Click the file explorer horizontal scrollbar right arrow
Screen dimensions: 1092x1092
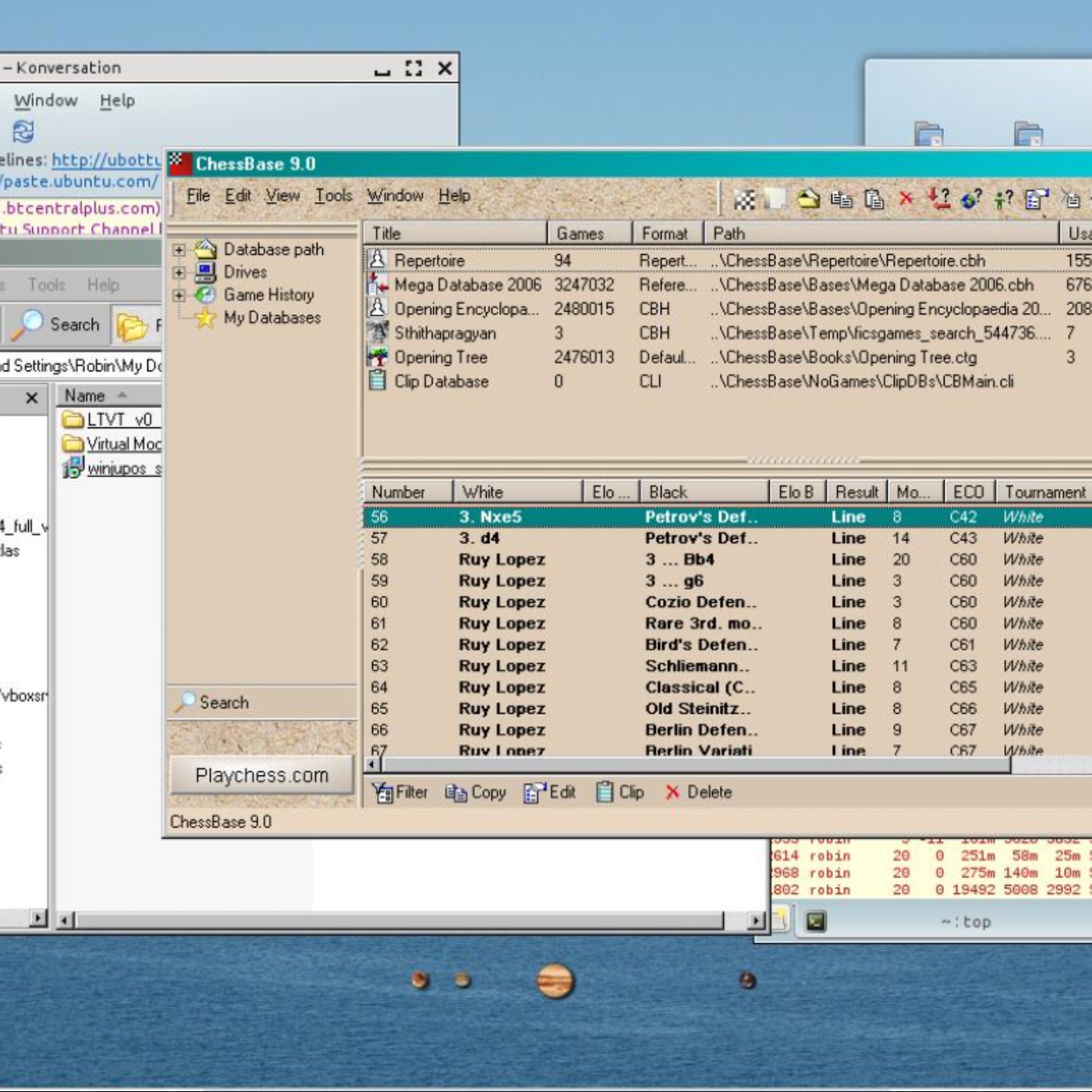pos(755,920)
